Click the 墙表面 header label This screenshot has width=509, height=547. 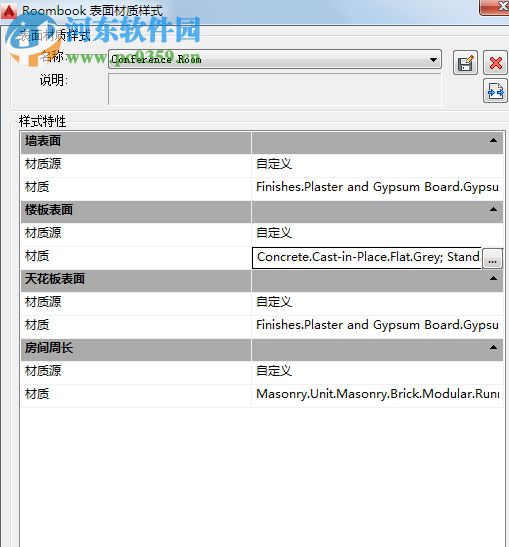pos(43,141)
